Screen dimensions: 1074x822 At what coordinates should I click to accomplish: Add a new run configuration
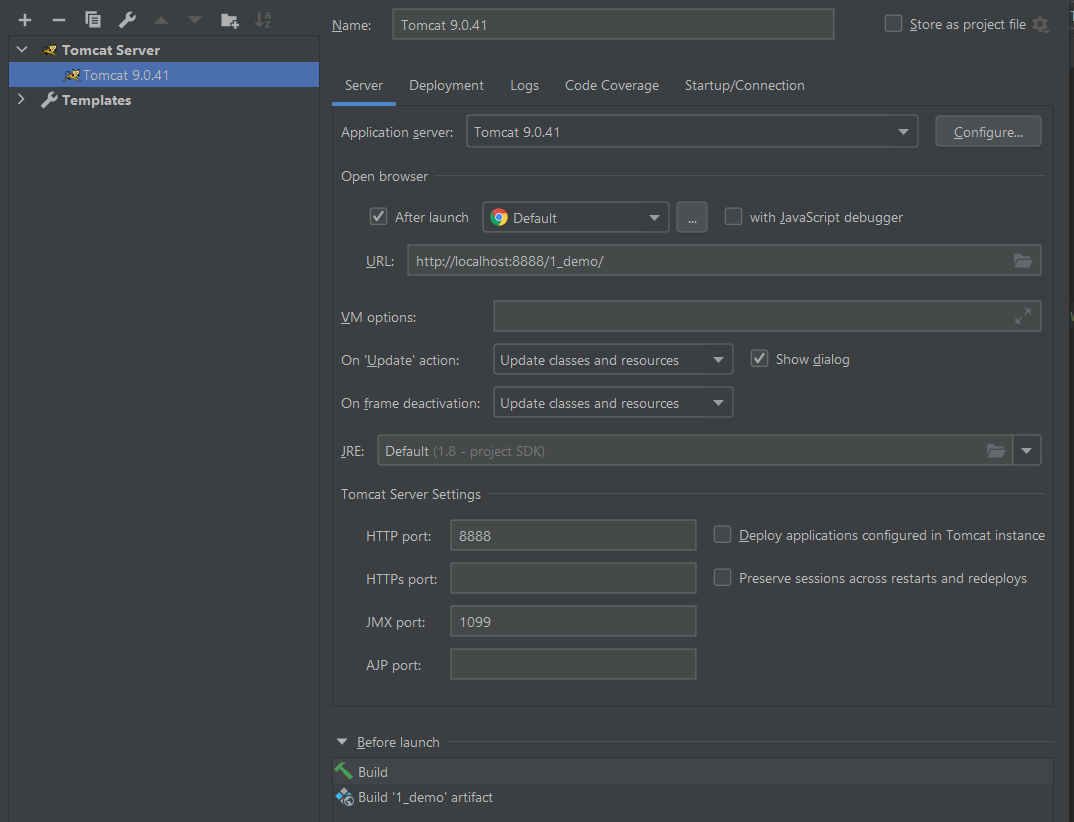tap(24, 19)
